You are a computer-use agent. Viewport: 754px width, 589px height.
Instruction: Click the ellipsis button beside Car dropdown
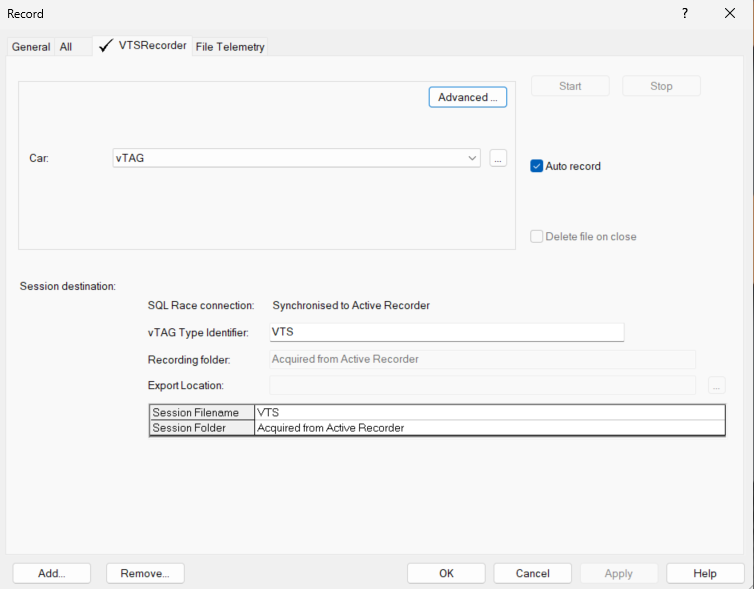[x=498, y=158]
